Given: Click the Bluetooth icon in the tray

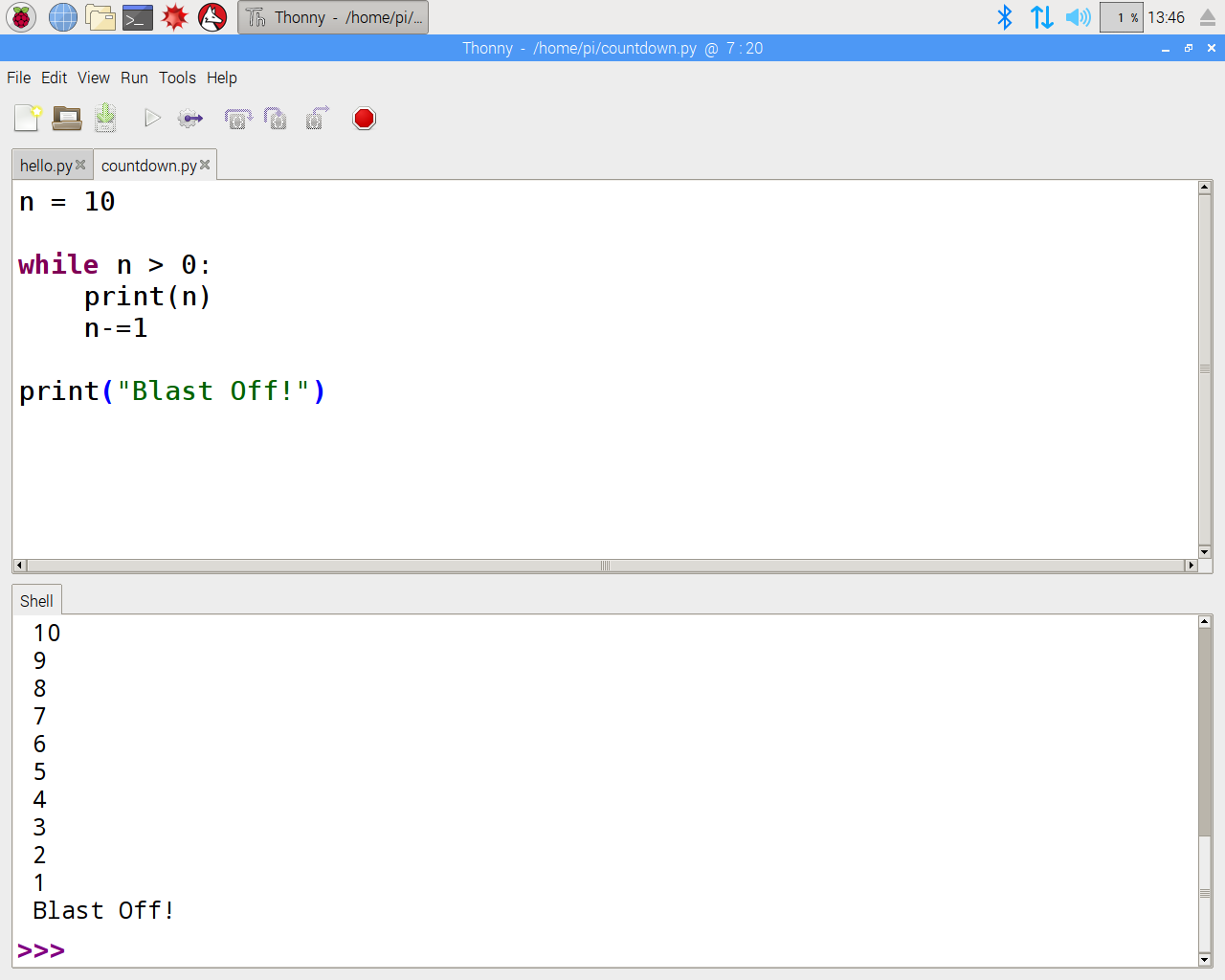Looking at the screenshot, I should 1006,16.
